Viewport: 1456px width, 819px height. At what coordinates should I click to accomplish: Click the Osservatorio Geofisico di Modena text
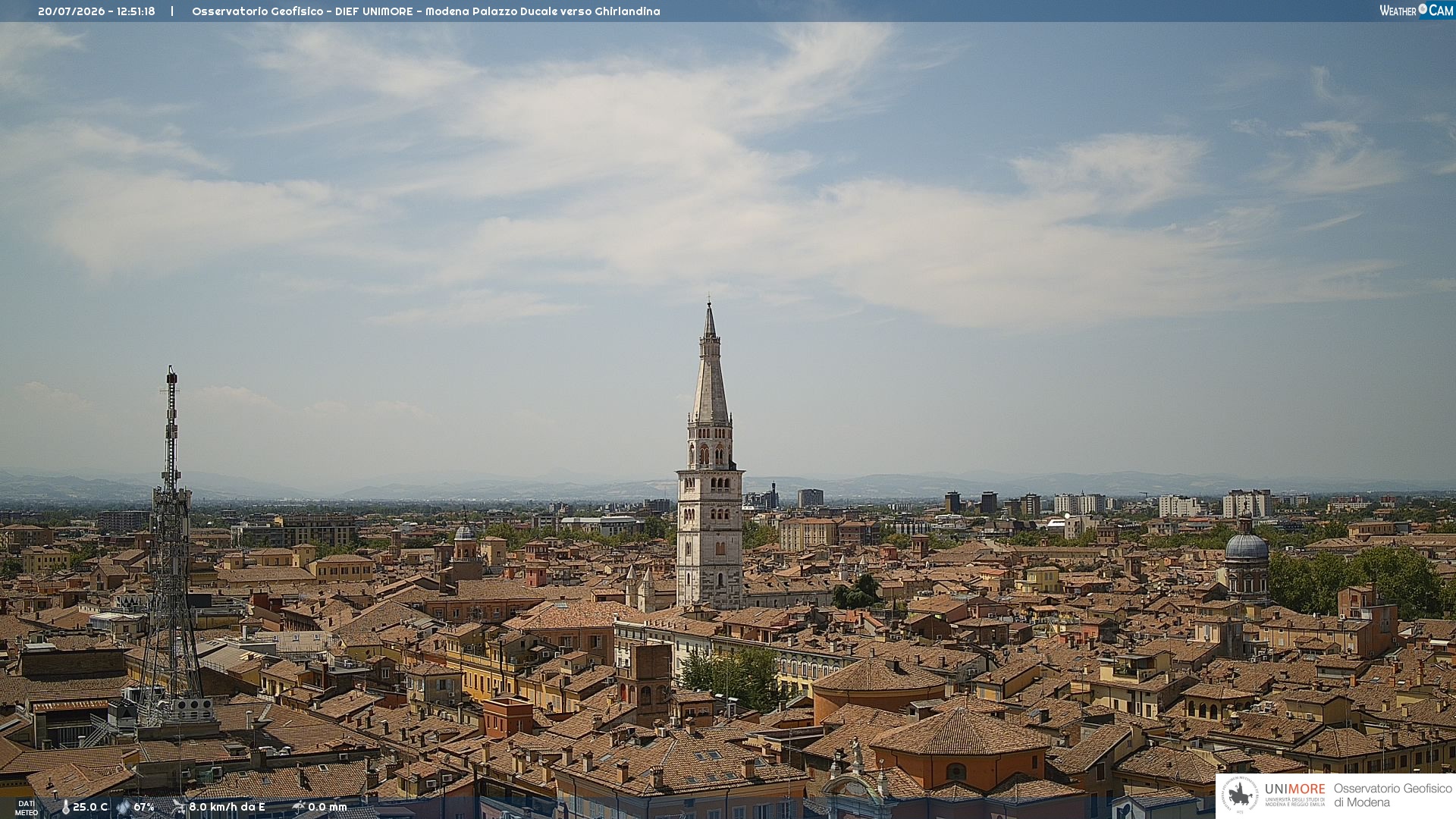click(1393, 795)
